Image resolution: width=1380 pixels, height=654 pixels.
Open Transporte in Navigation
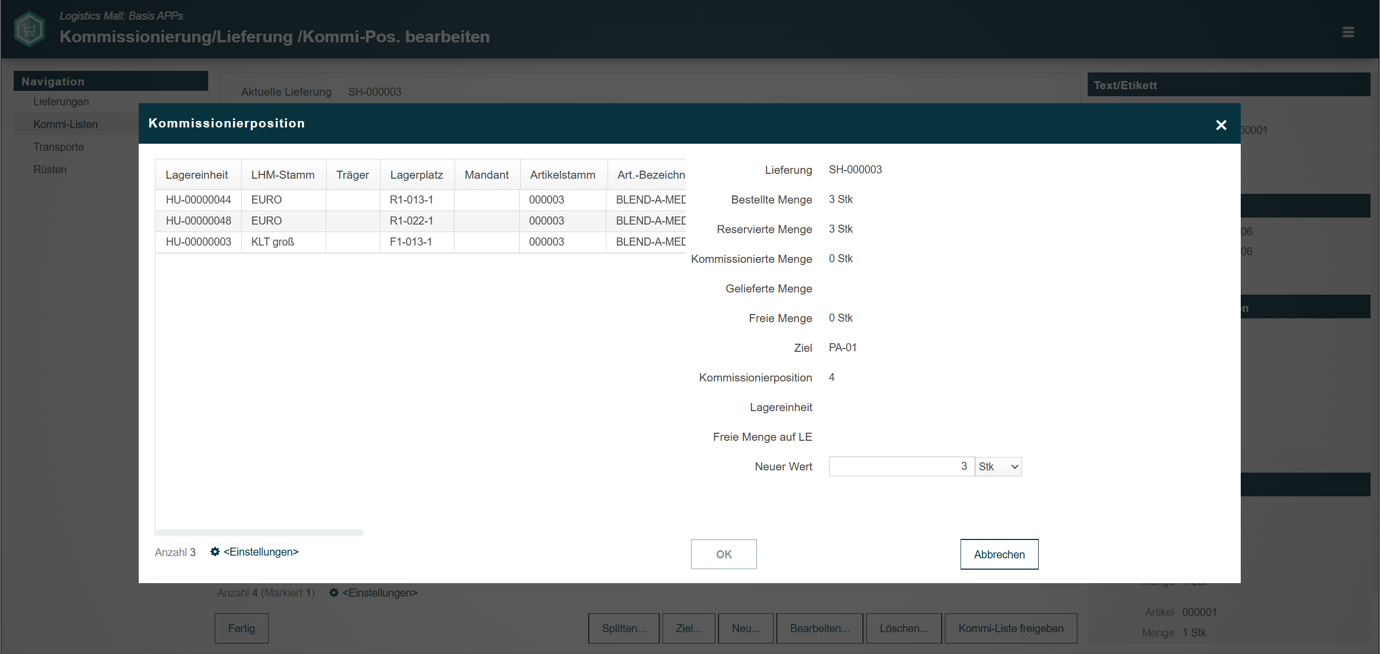pyautogui.click(x=58, y=147)
